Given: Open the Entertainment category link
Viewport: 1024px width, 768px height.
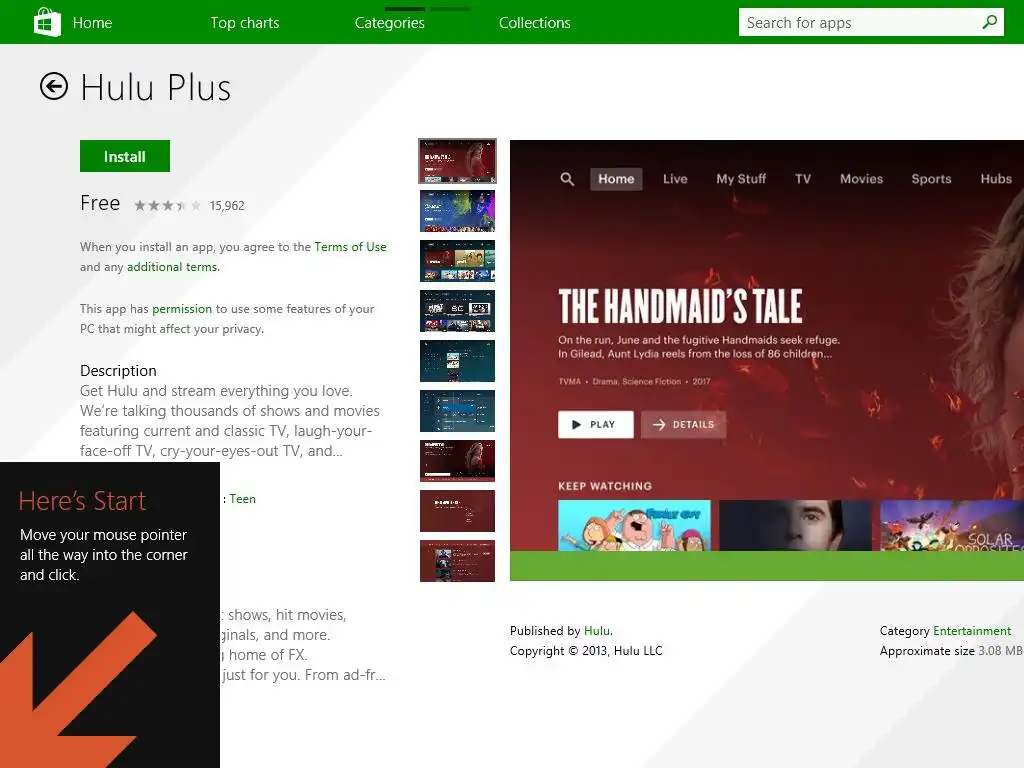Looking at the screenshot, I should (x=972, y=631).
